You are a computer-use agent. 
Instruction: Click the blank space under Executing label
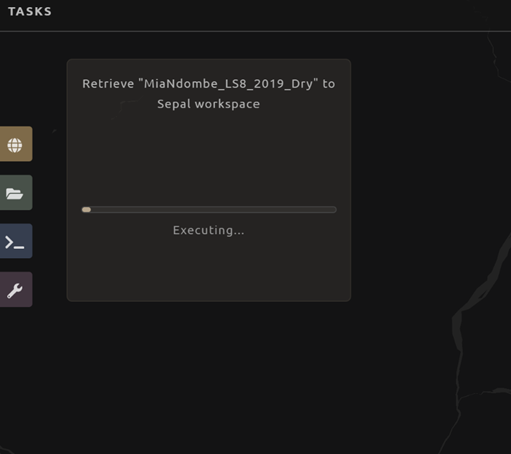pyautogui.click(x=209, y=268)
